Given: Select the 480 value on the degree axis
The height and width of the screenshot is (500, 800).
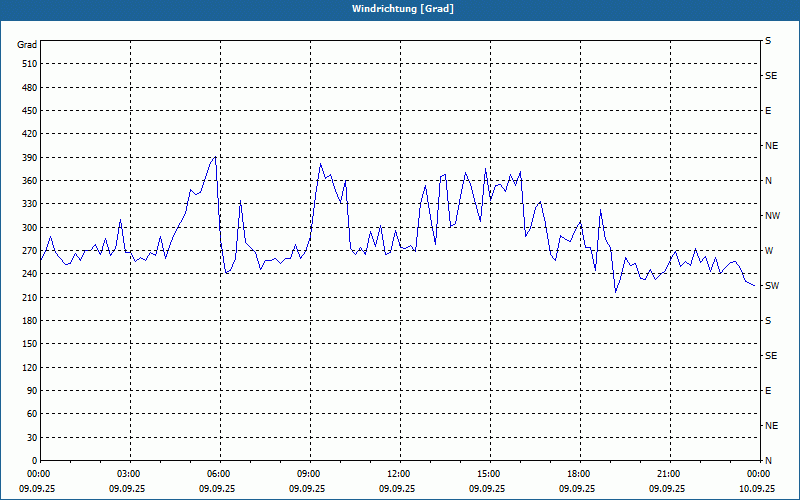Looking at the screenshot, I should (x=30, y=87).
